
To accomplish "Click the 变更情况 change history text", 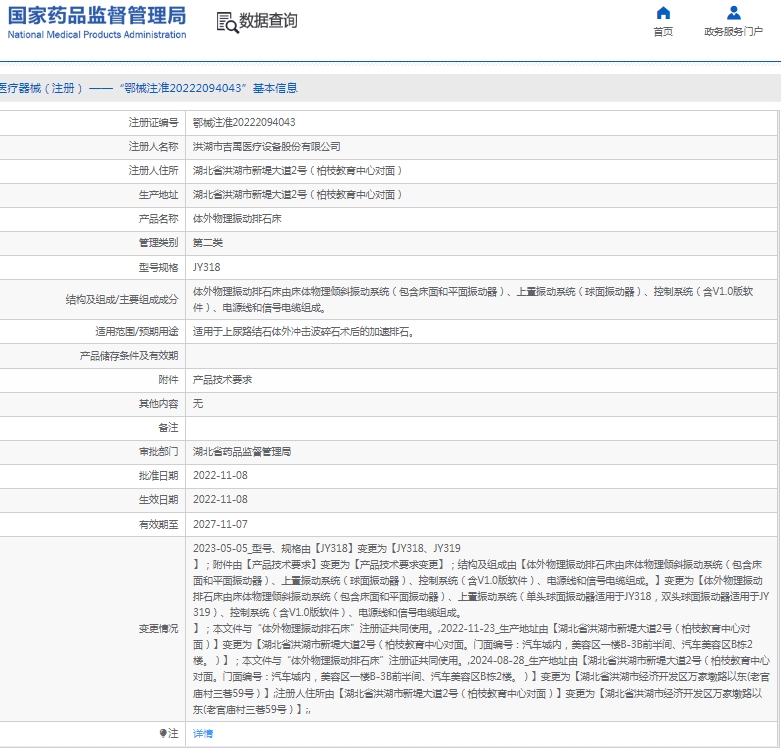I will (481, 628).
